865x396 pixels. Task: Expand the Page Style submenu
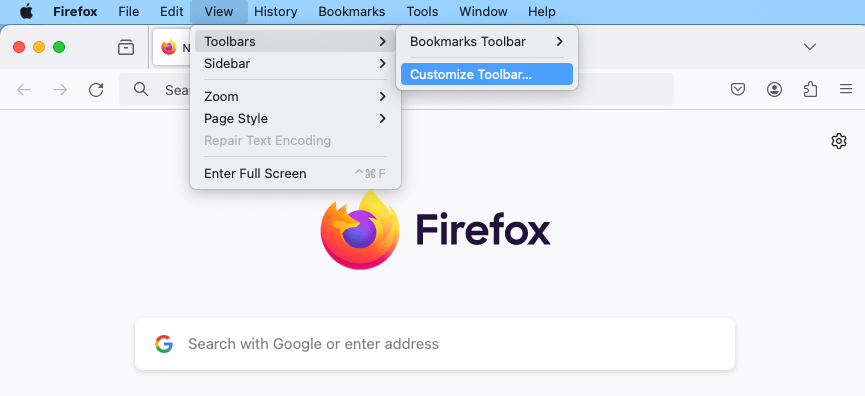[x=295, y=119]
